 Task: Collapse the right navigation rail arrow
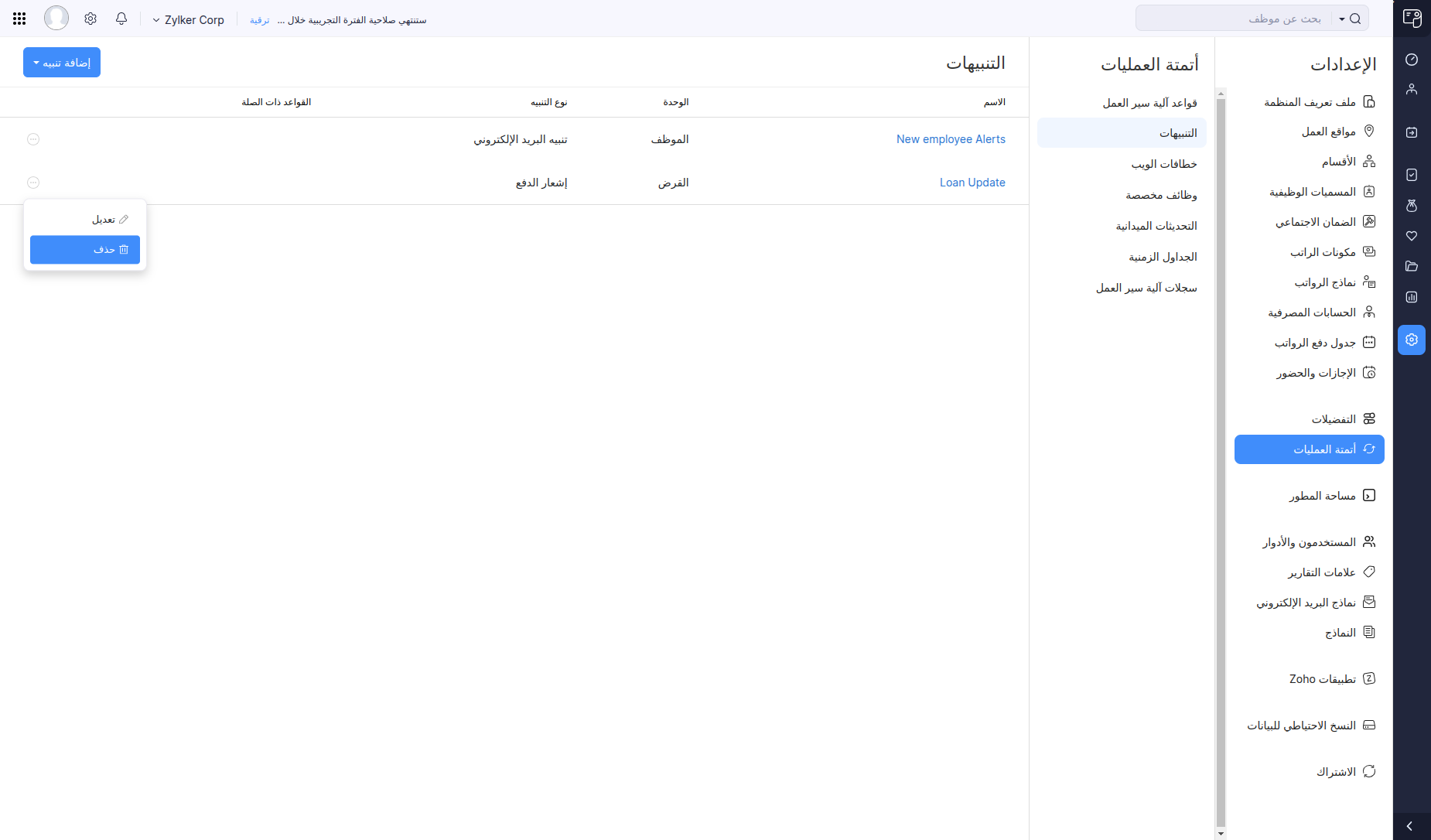tap(1409, 826)
